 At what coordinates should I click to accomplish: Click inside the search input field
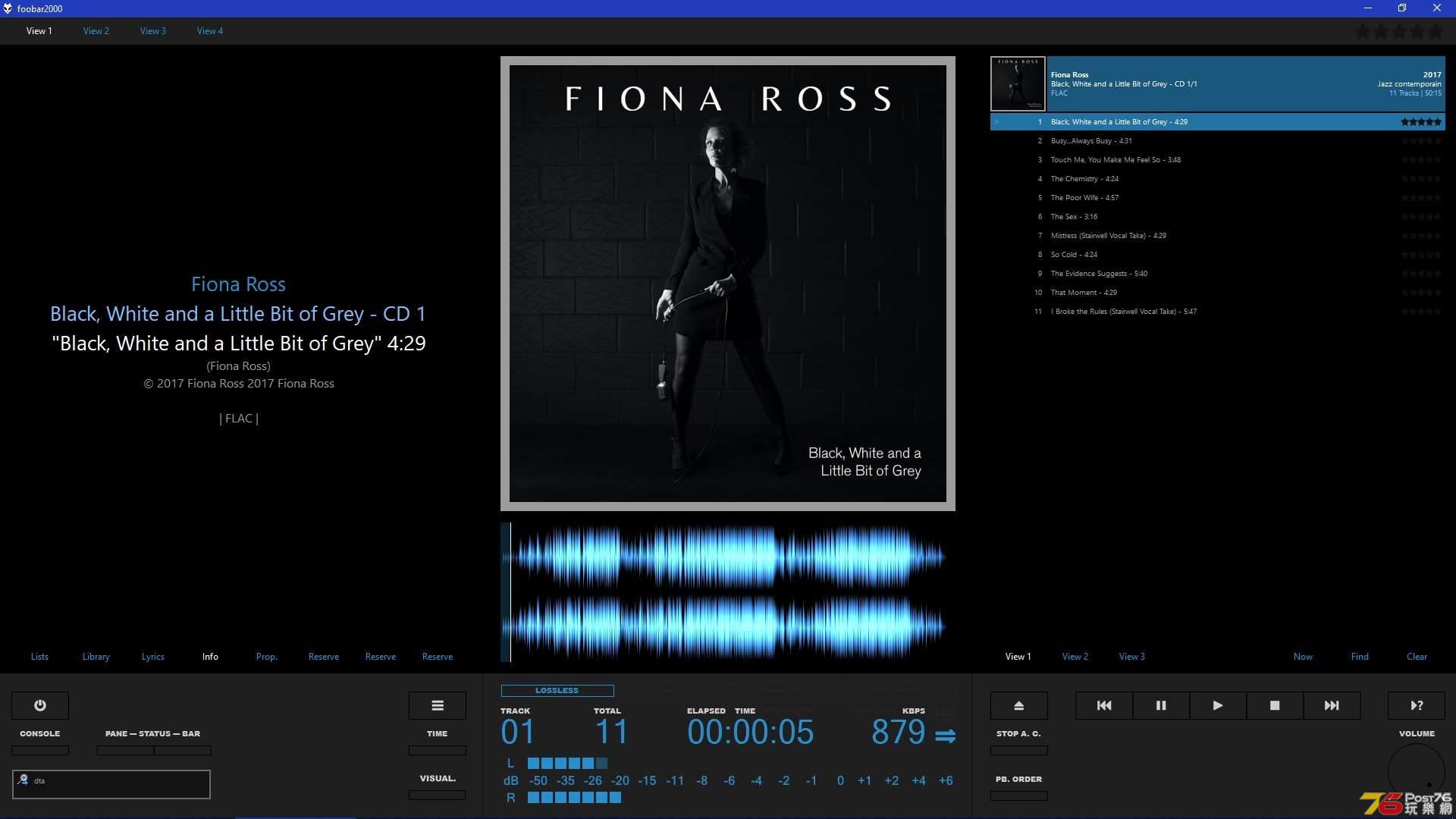[111, 784]
